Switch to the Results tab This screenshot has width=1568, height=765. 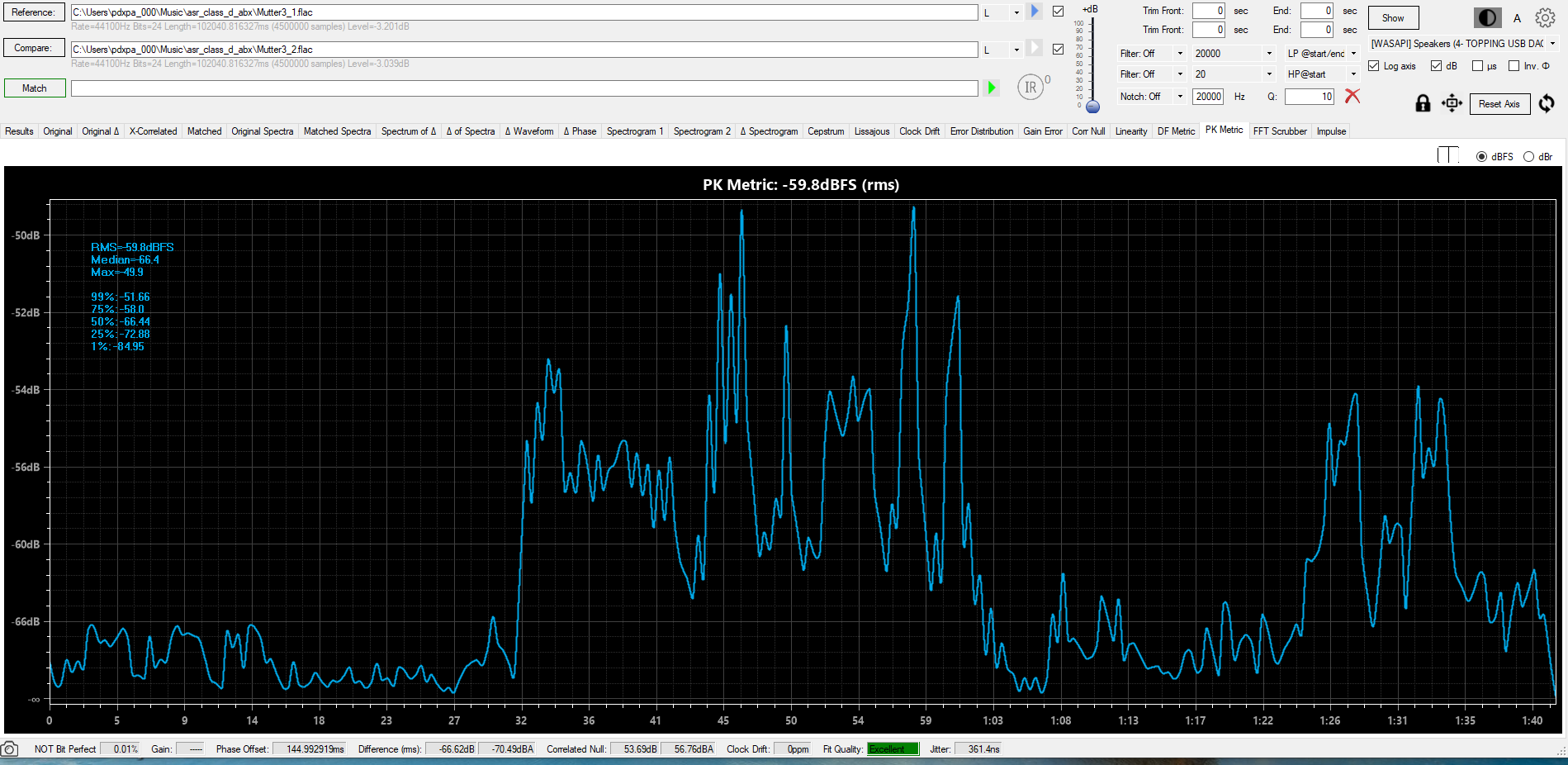click(x=19, y=131)
